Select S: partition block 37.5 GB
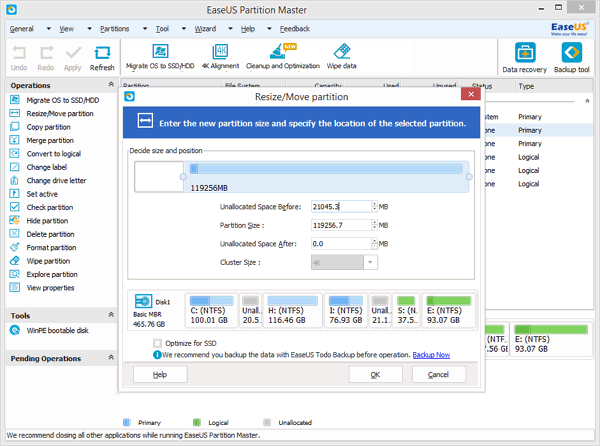600x446 pixels. 406,310
